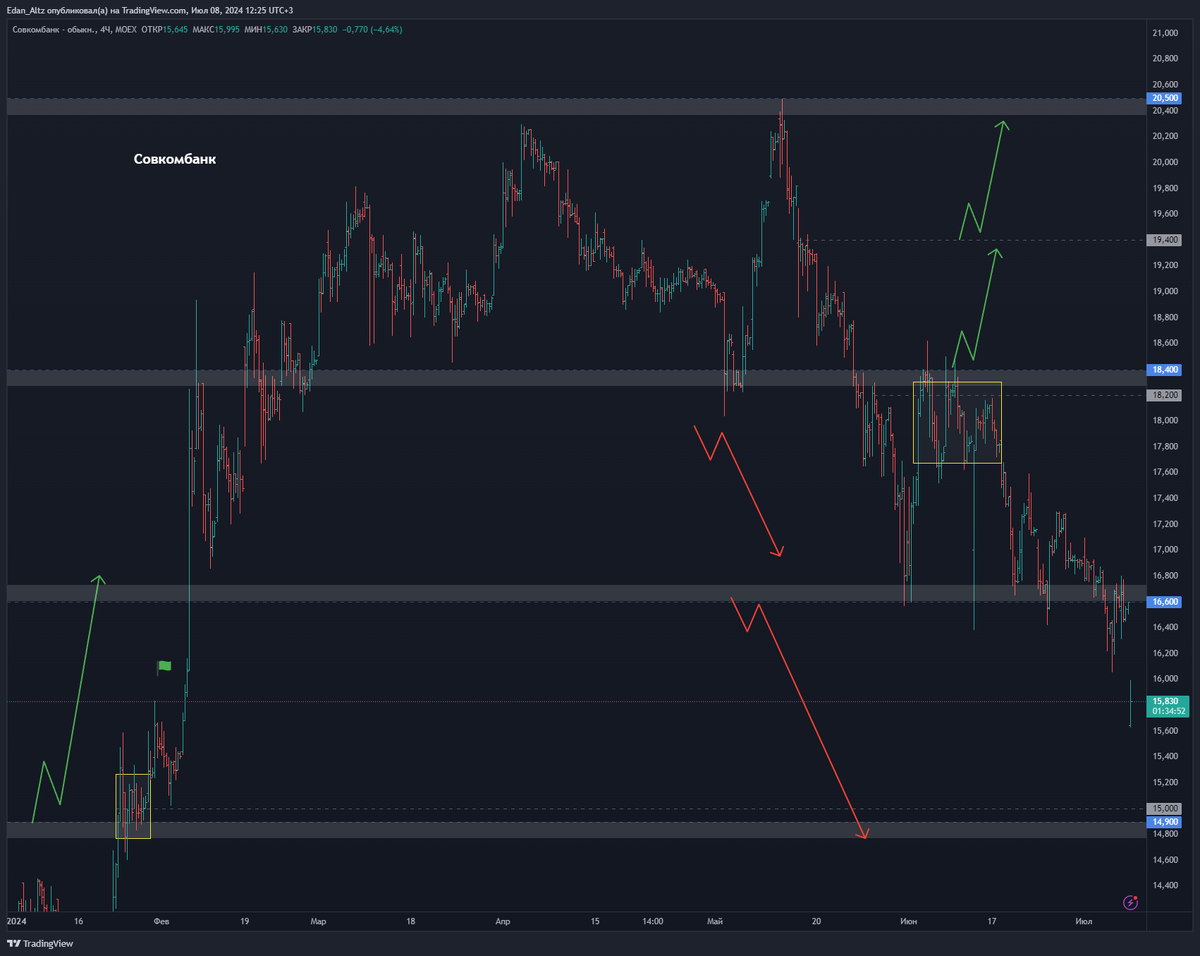Image resolution: width=1200 pixels, height=956 pixels.
Task: Click the MOEX exchange label in legend
Action: point(126,29)
